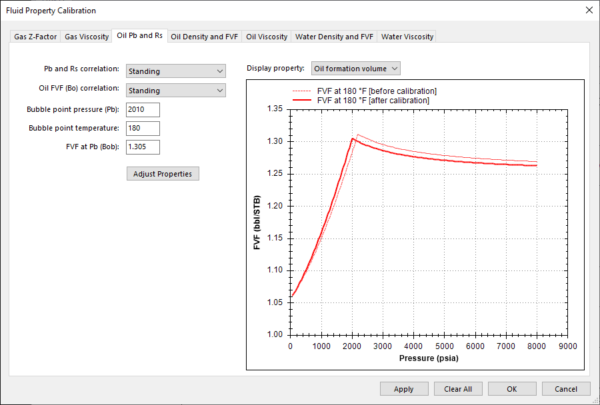600x405 pixels.
Task: Click the Apply button
Action: tap(404, 388)
